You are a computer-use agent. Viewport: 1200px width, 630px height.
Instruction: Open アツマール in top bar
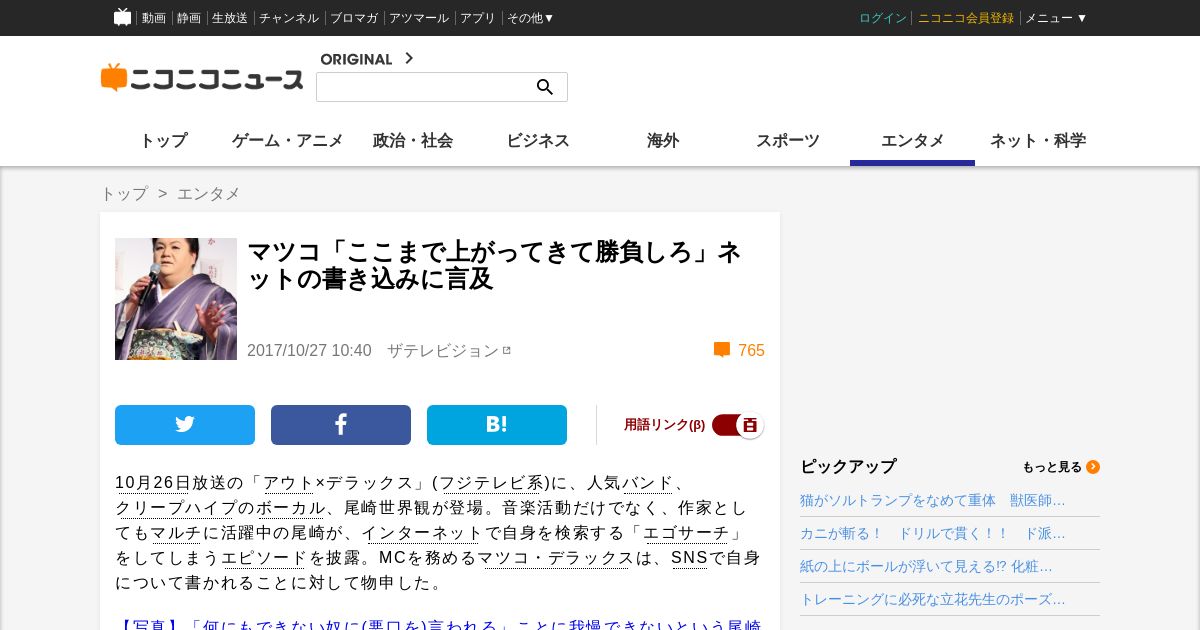click(419, 18)
